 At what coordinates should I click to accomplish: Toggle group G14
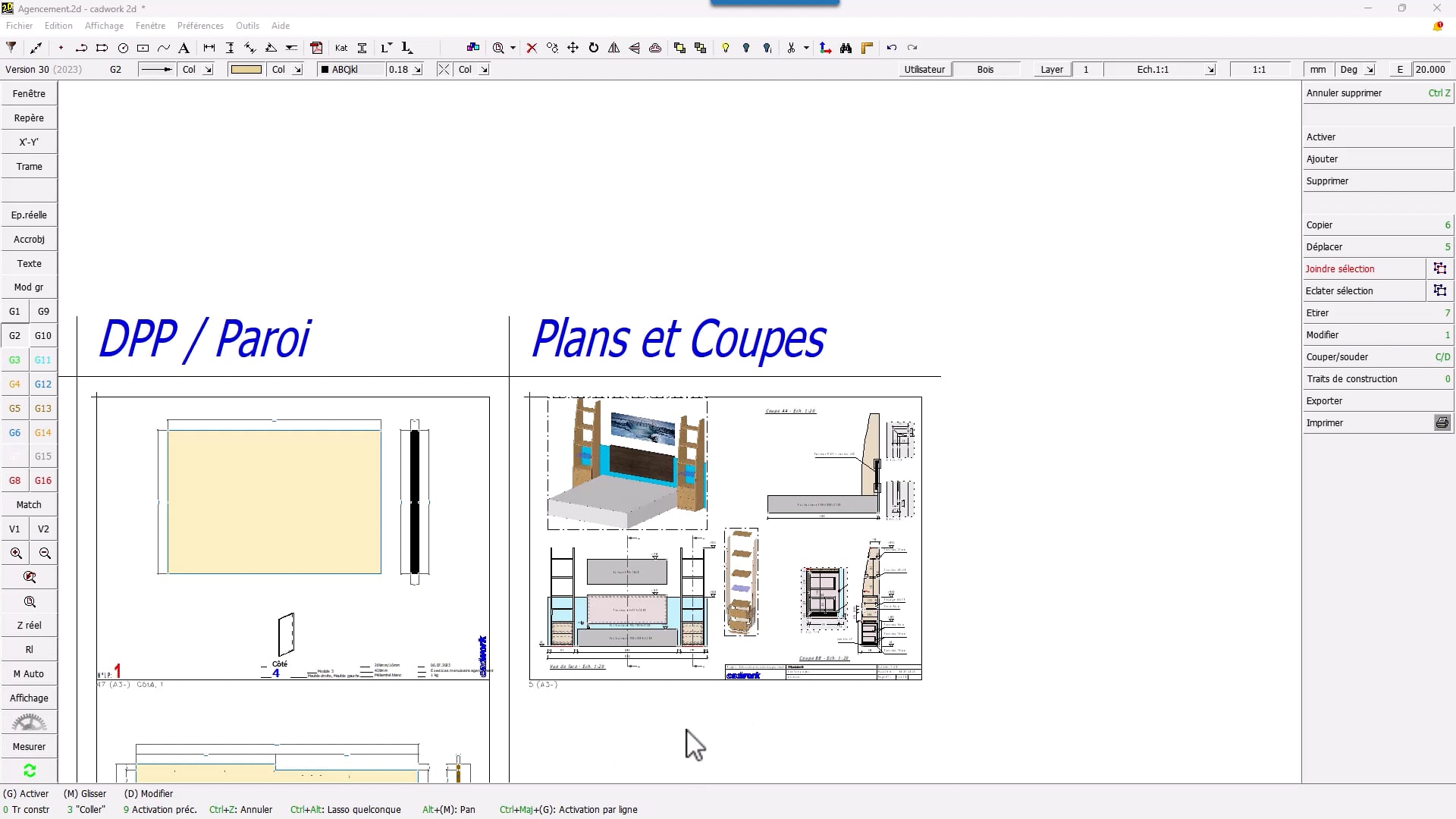point(43,432)
